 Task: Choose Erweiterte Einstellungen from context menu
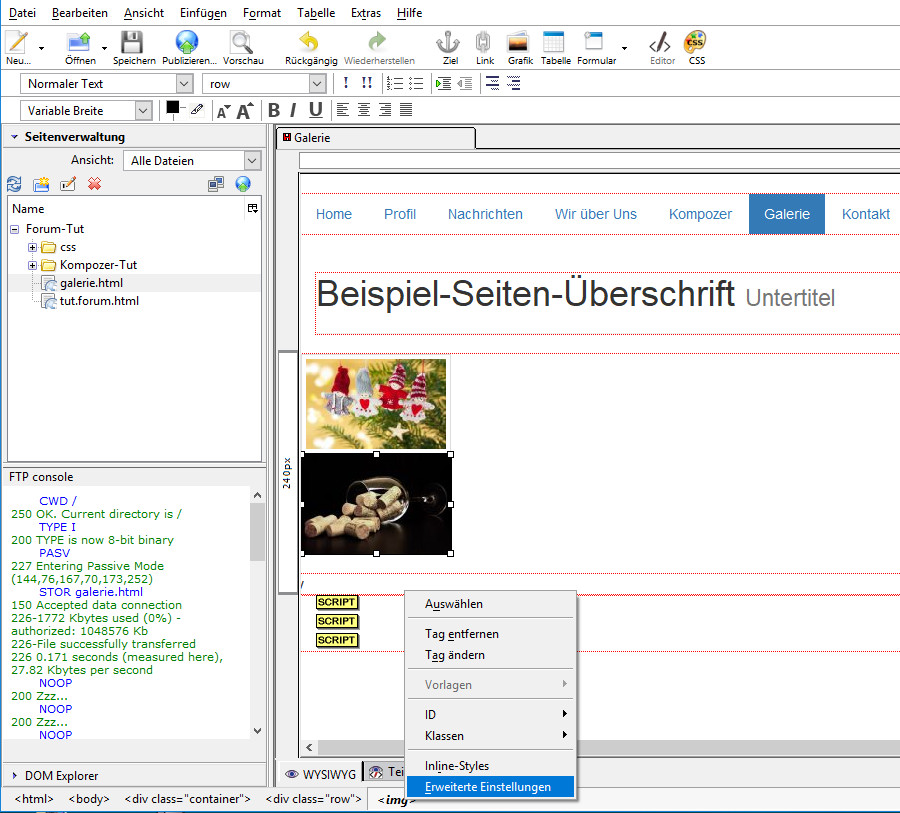pos(488,787)
